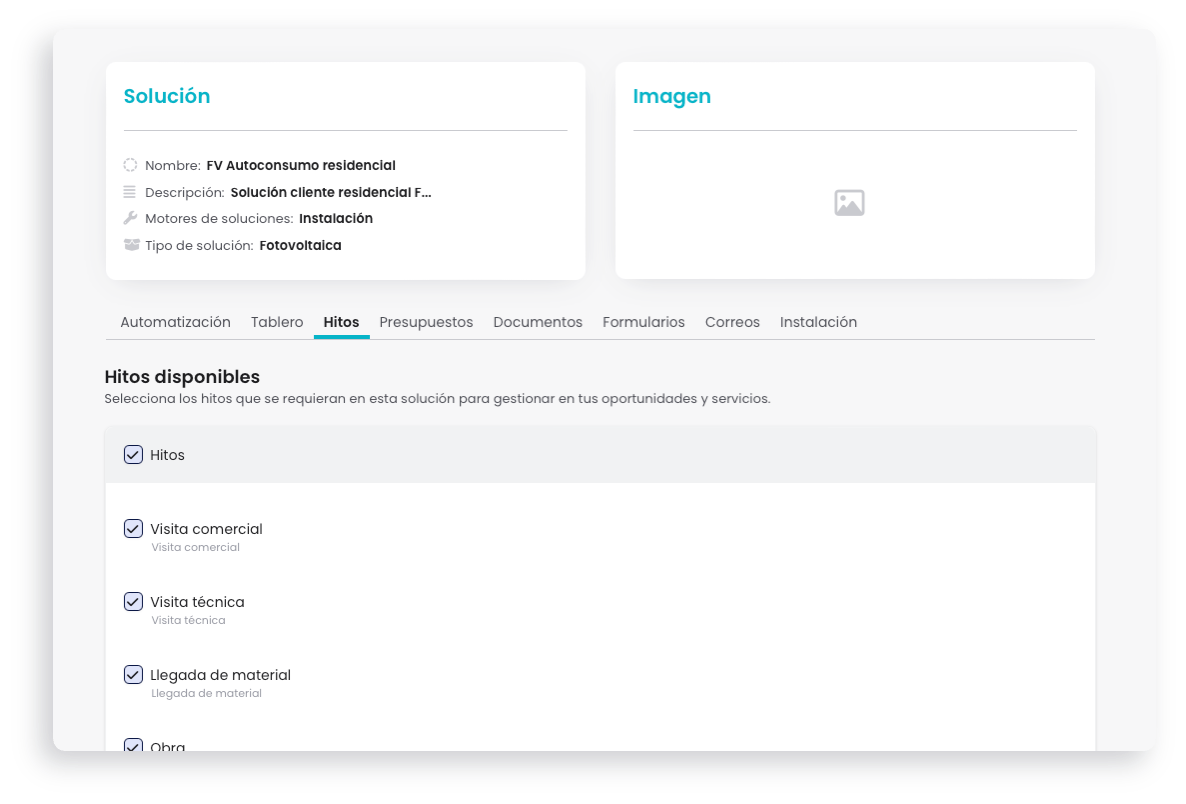The image size is (1186, 804).
Task: Click the dashed circle icon beside Nombre
Action: pos(130,165)
